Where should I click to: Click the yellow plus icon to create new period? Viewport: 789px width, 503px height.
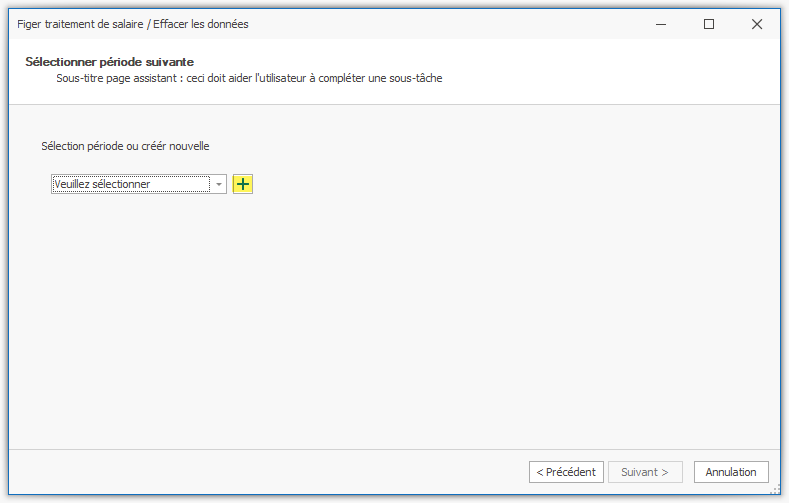(x=243, y=184)
